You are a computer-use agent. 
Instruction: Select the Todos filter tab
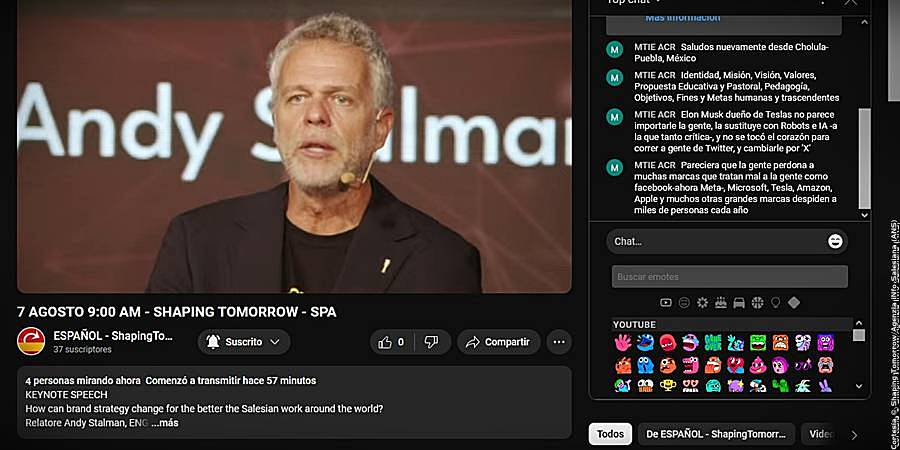point(610,434)
